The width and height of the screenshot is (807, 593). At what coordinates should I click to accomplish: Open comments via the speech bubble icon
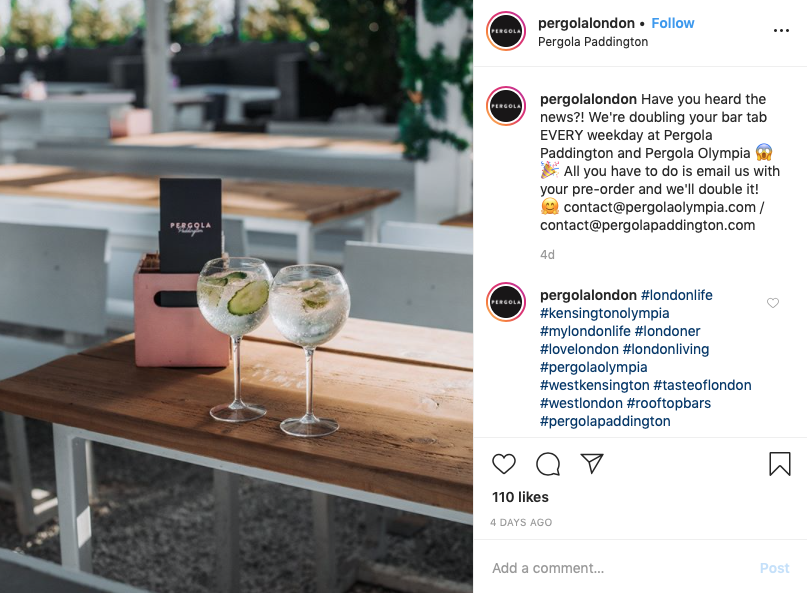click(548, 464)
